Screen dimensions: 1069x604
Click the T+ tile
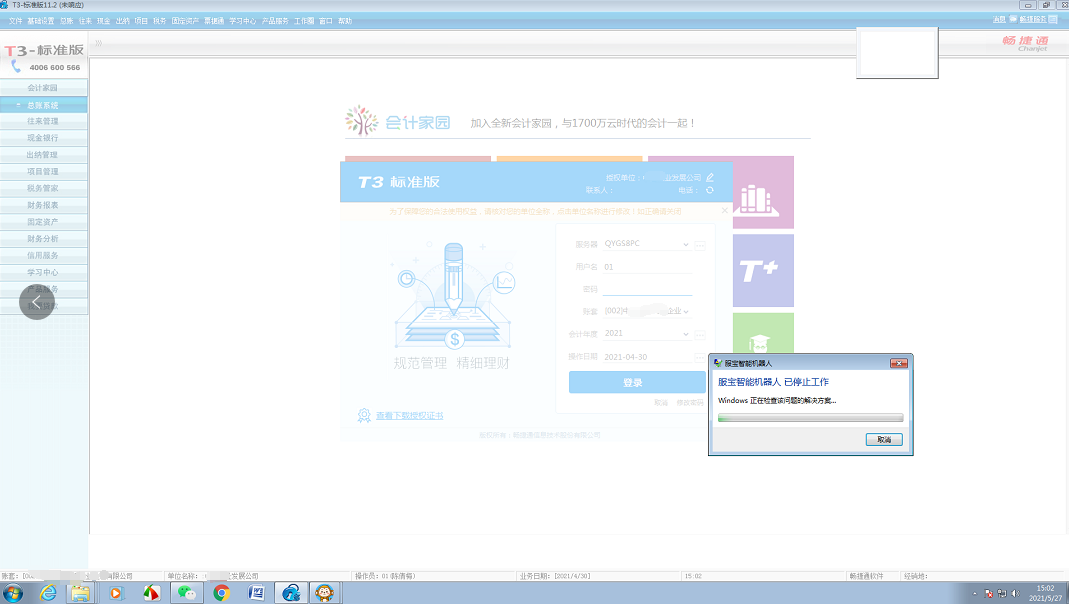763,271
